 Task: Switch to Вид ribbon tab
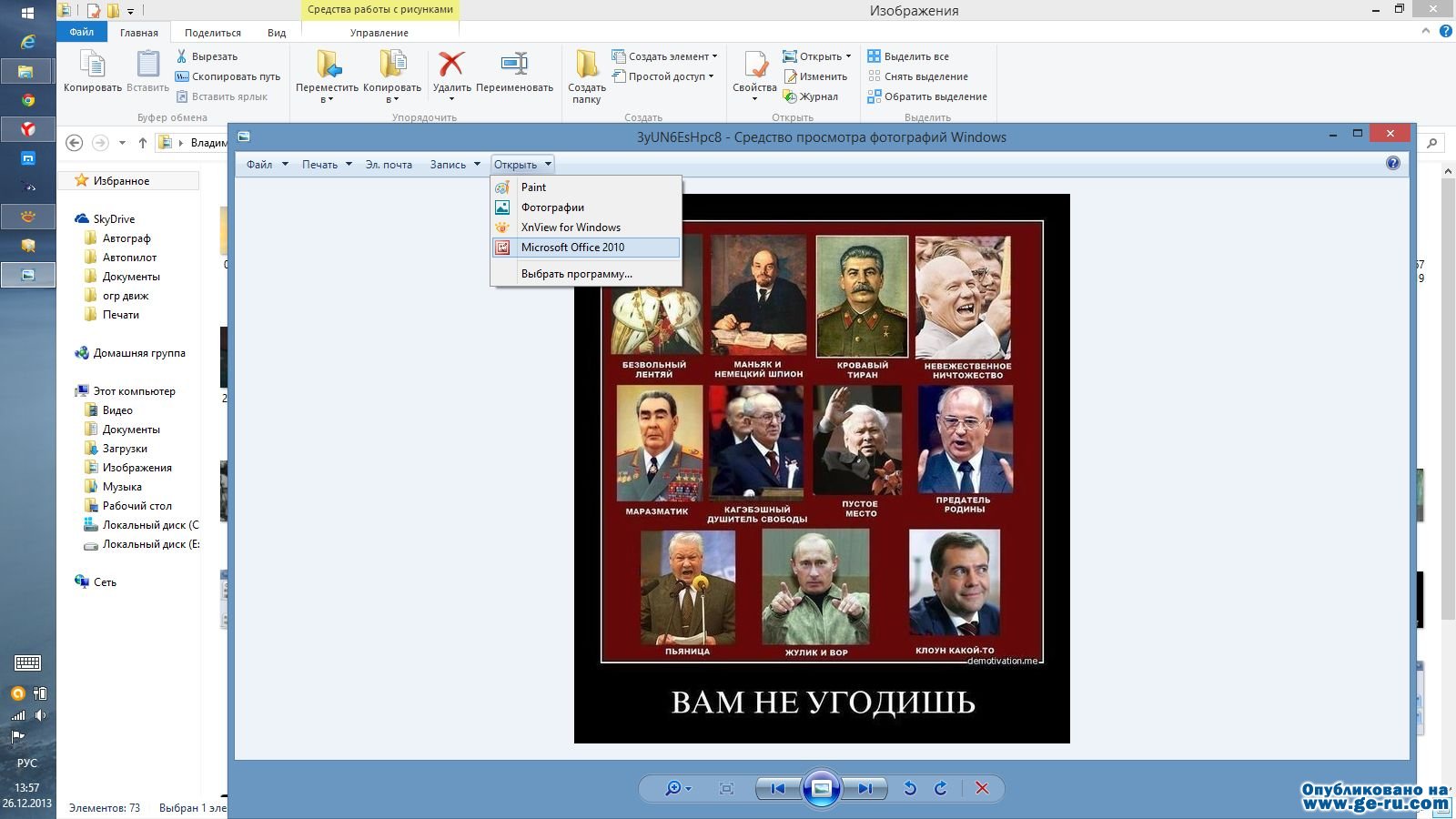(x=277, y=33)
